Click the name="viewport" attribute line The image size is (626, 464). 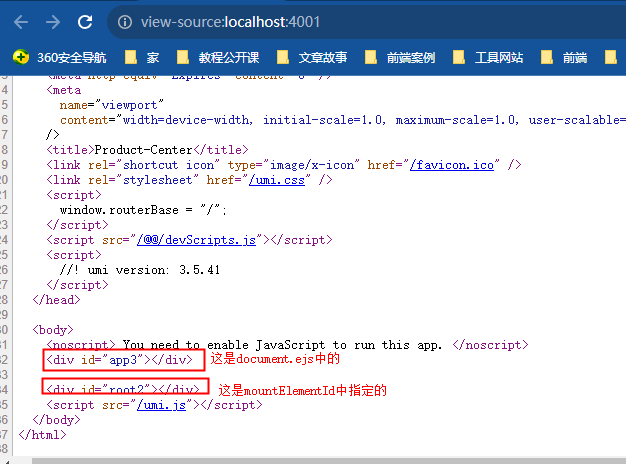click(112, 105)
